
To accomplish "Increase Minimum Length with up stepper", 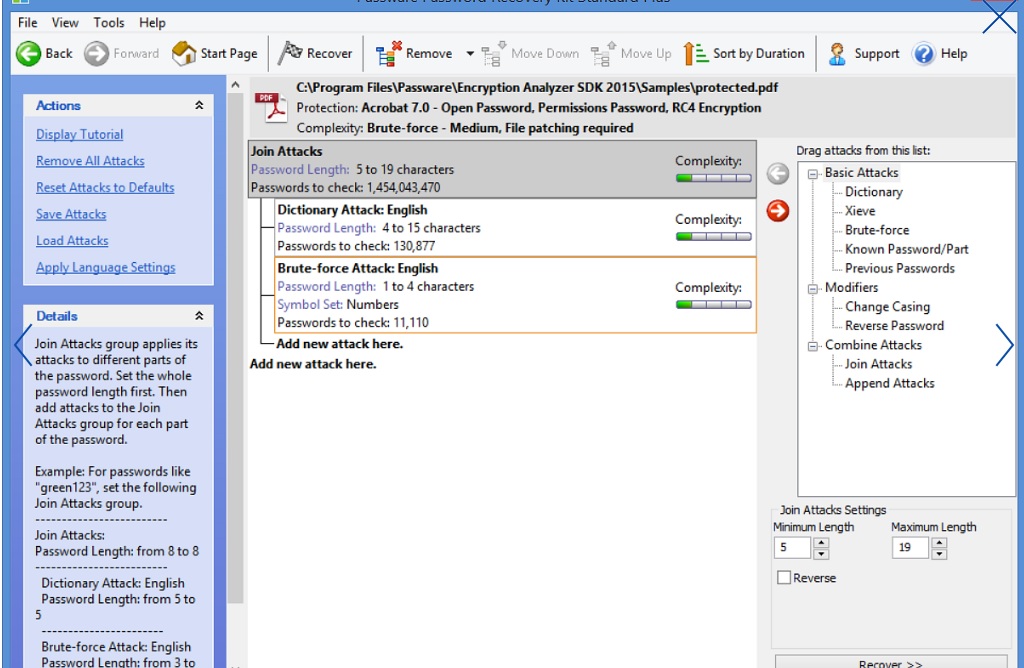I will [821, 543].
